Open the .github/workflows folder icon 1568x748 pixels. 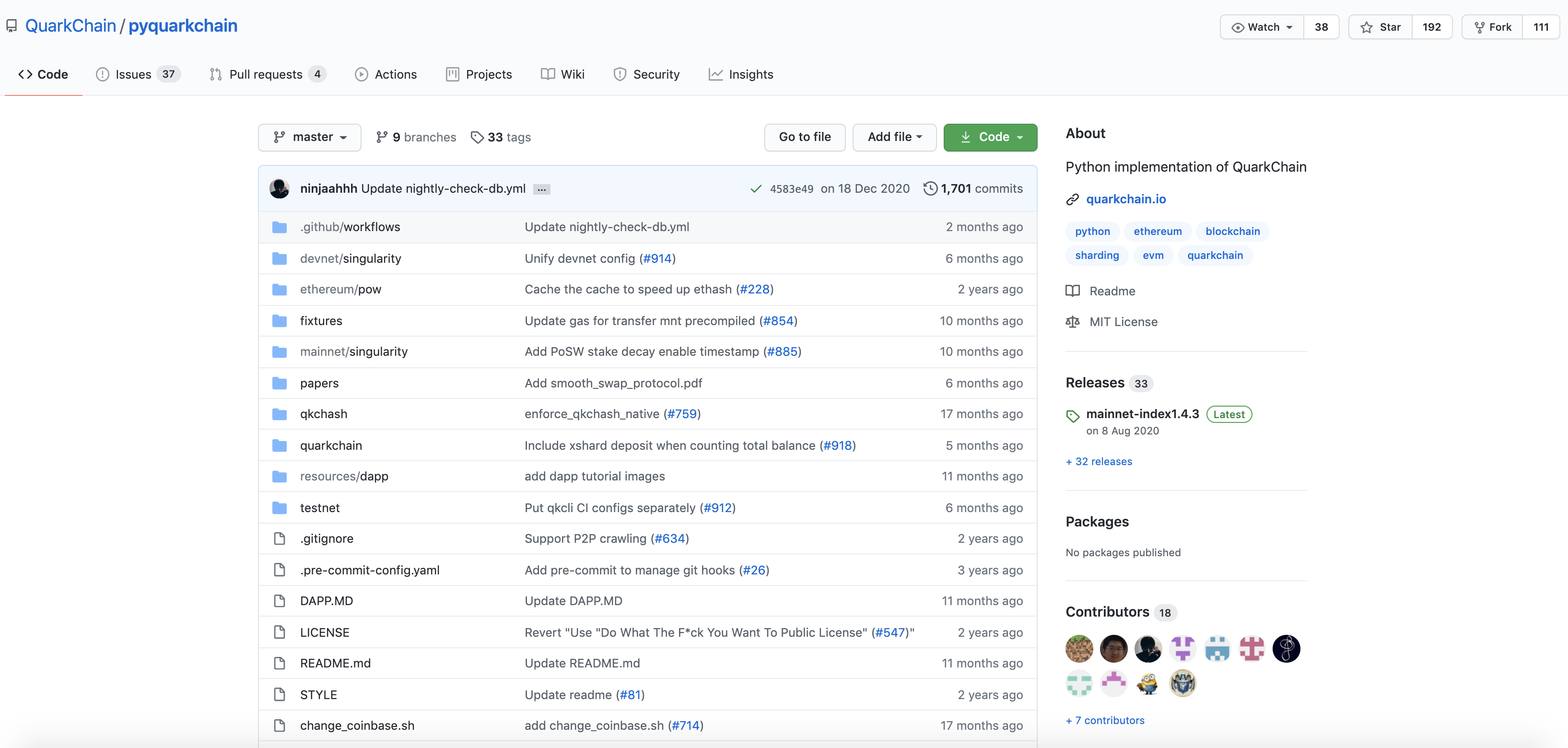(280, 227)
